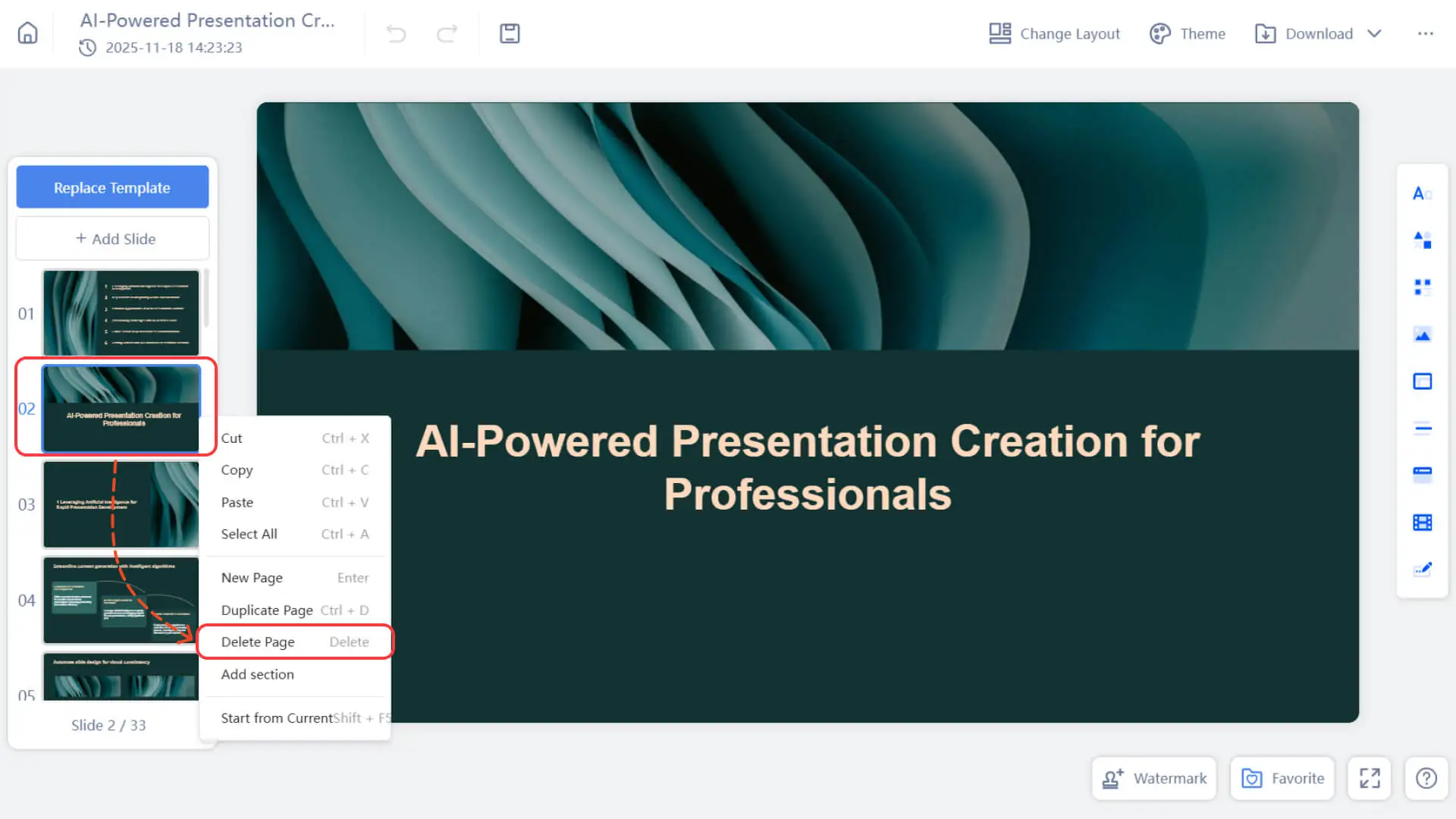This screenshot has height=819, width=1456.
Task: Go to the home icon
Action: 27,33
